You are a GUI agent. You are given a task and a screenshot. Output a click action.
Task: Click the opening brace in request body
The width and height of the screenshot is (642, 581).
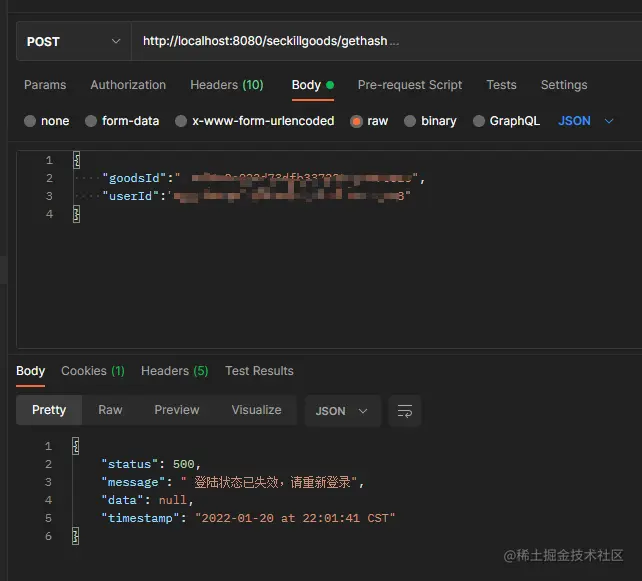point(77,160)
